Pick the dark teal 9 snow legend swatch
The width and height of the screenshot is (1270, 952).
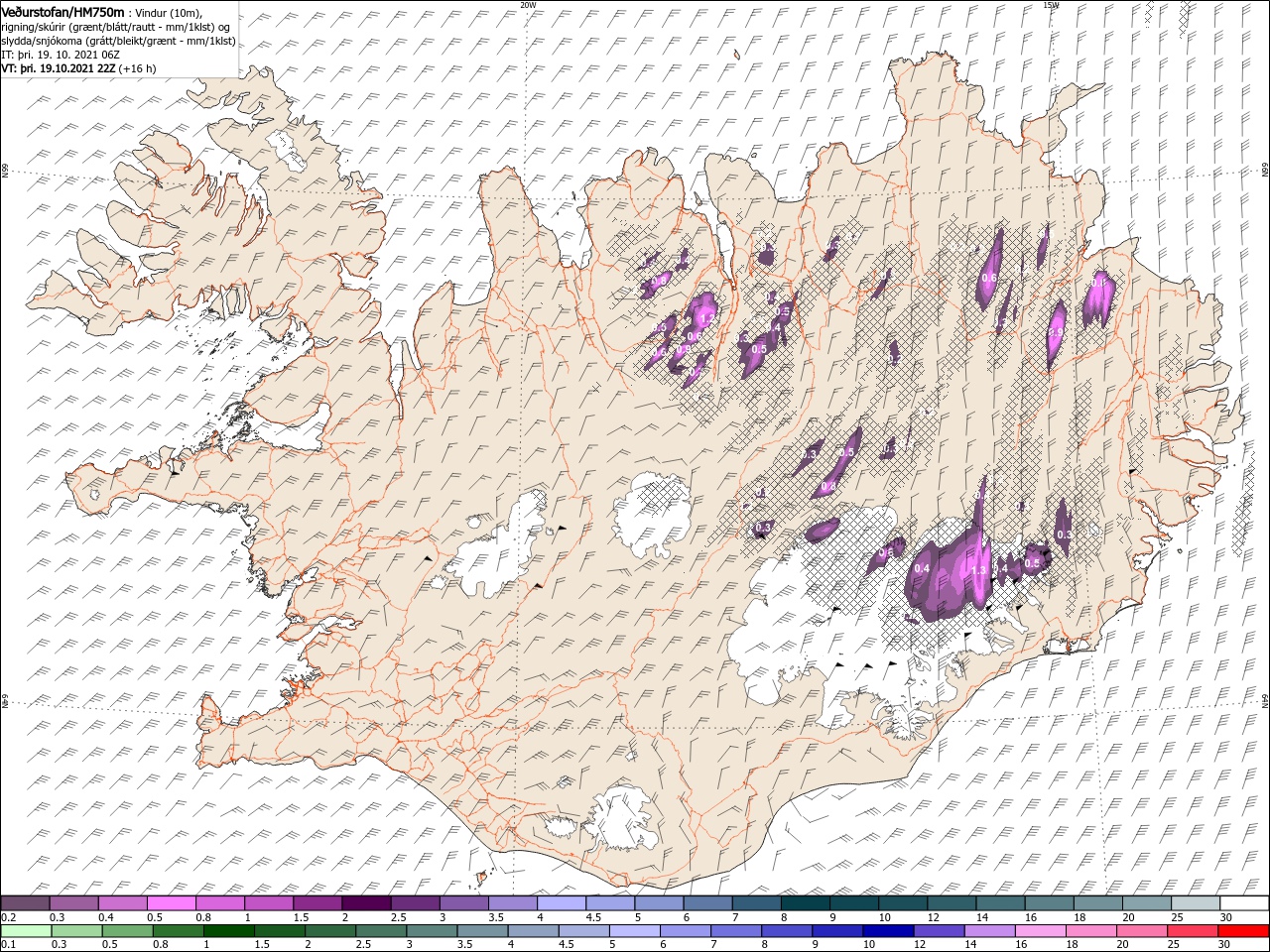(x=805, y=903)
